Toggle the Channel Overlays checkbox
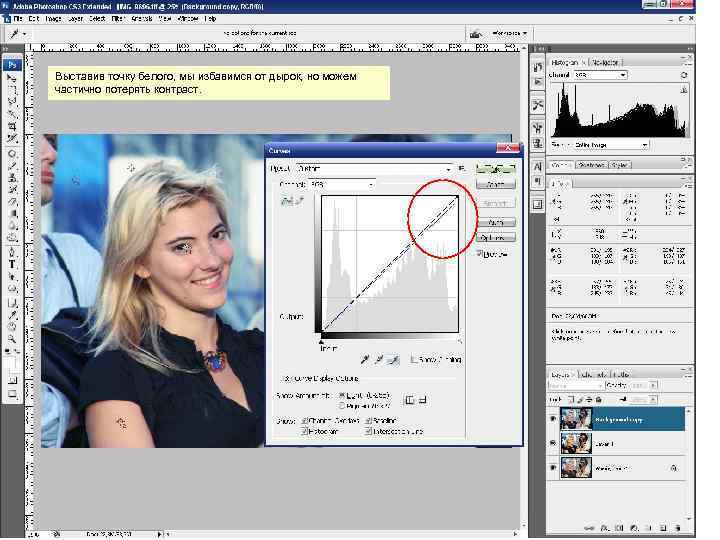This screenshot has height=540, width=720. [x=304, y=421]
